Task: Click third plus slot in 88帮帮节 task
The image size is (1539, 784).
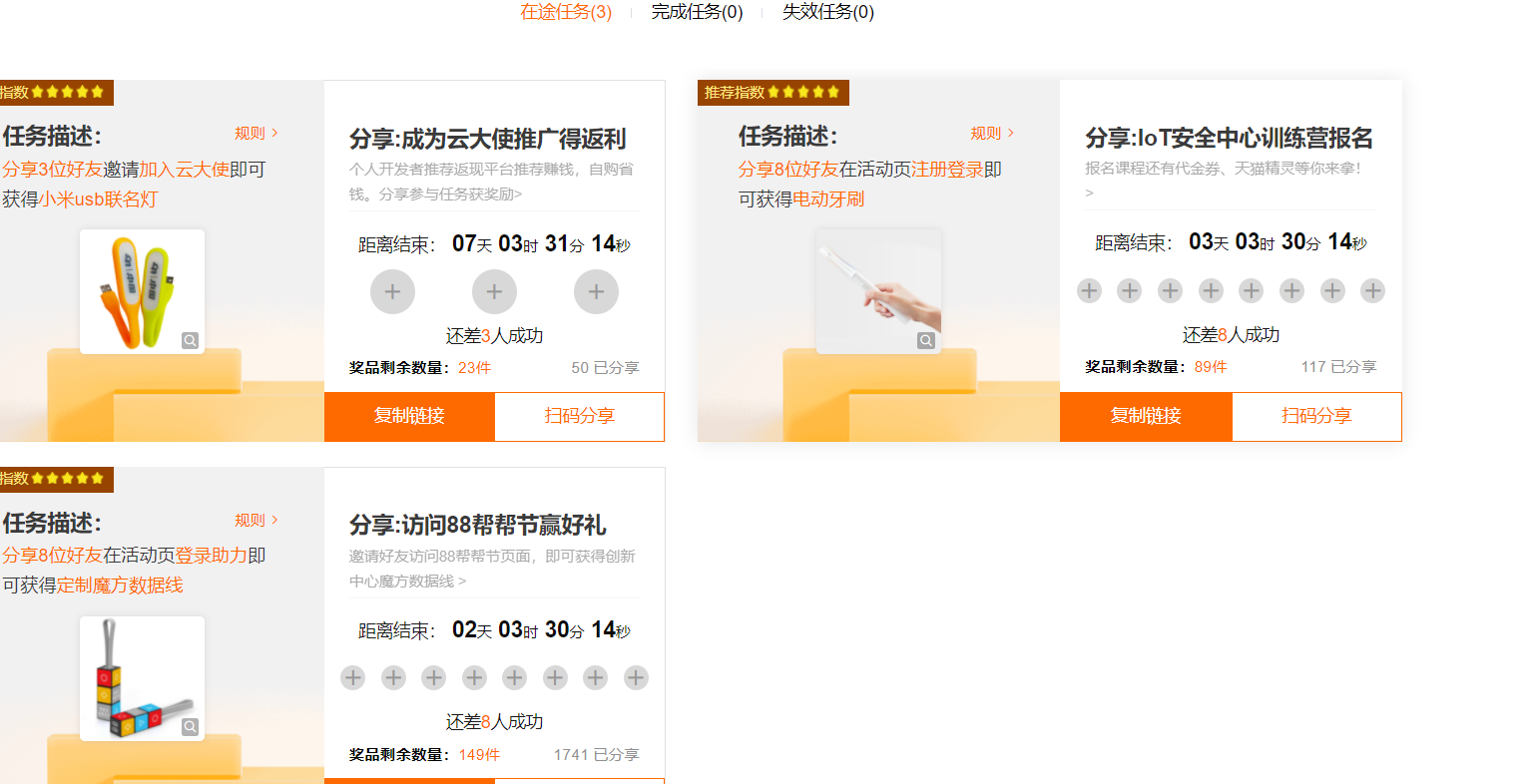Action: 433,677
